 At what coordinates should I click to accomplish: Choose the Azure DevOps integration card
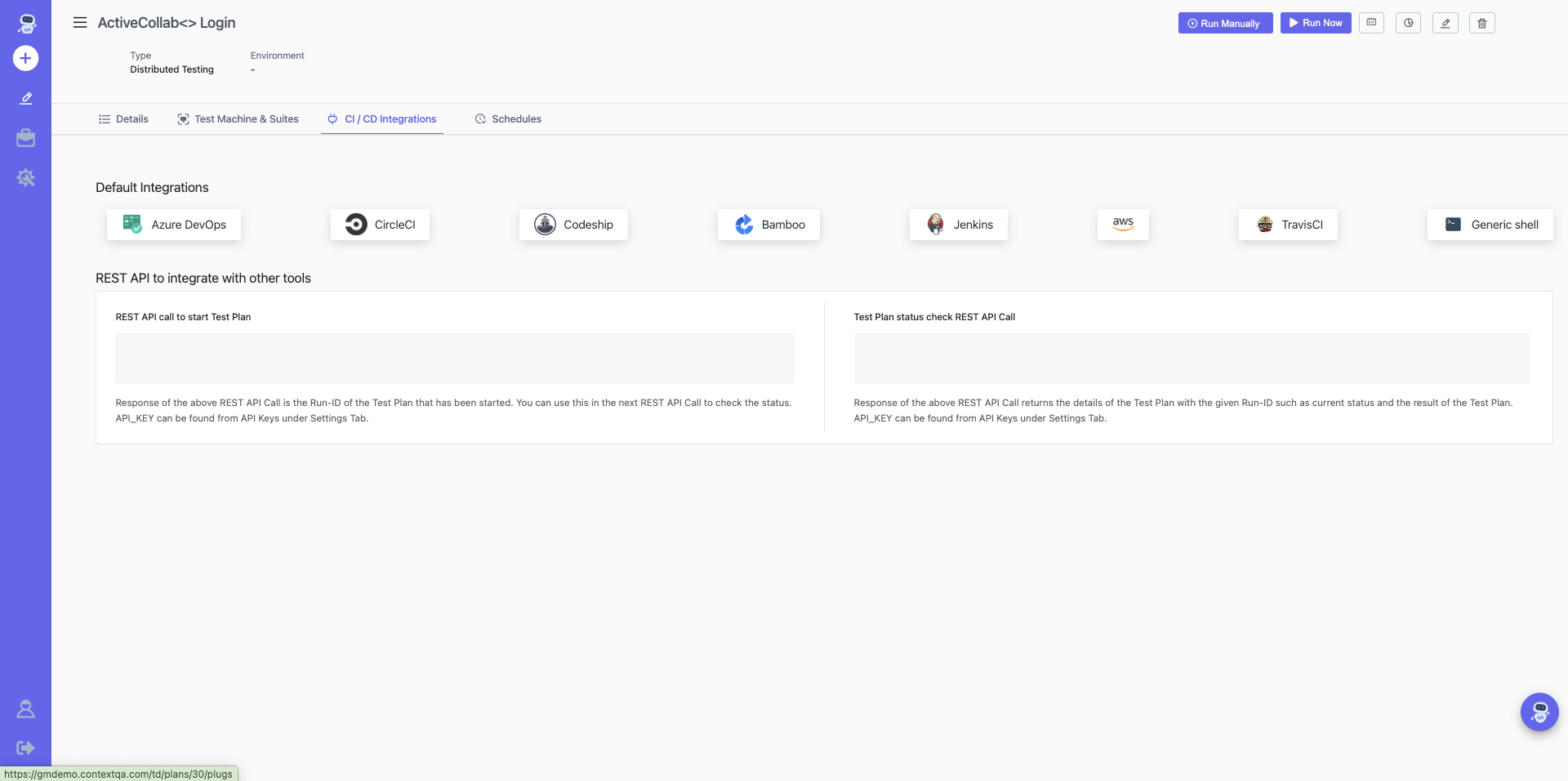[174, 225]
